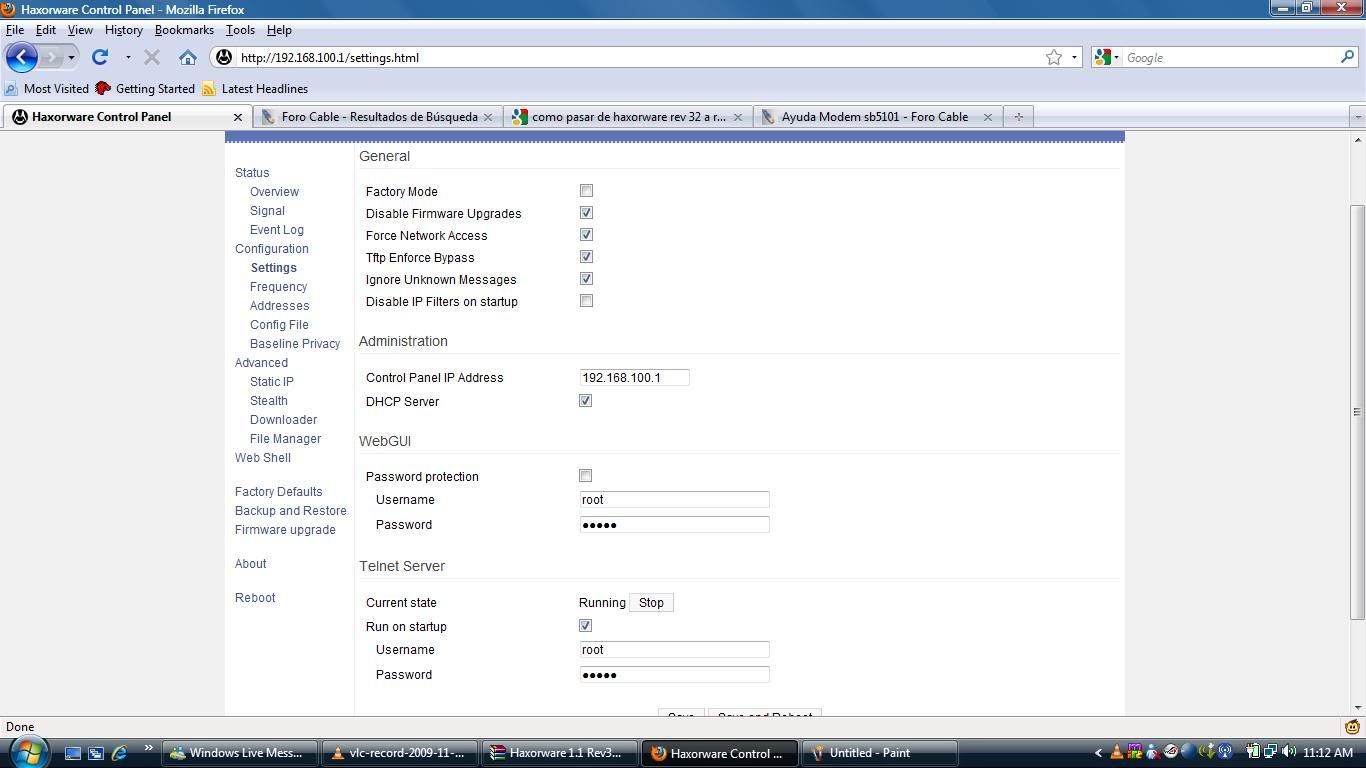Go to the Firefox home page

(x=187, y=57)
